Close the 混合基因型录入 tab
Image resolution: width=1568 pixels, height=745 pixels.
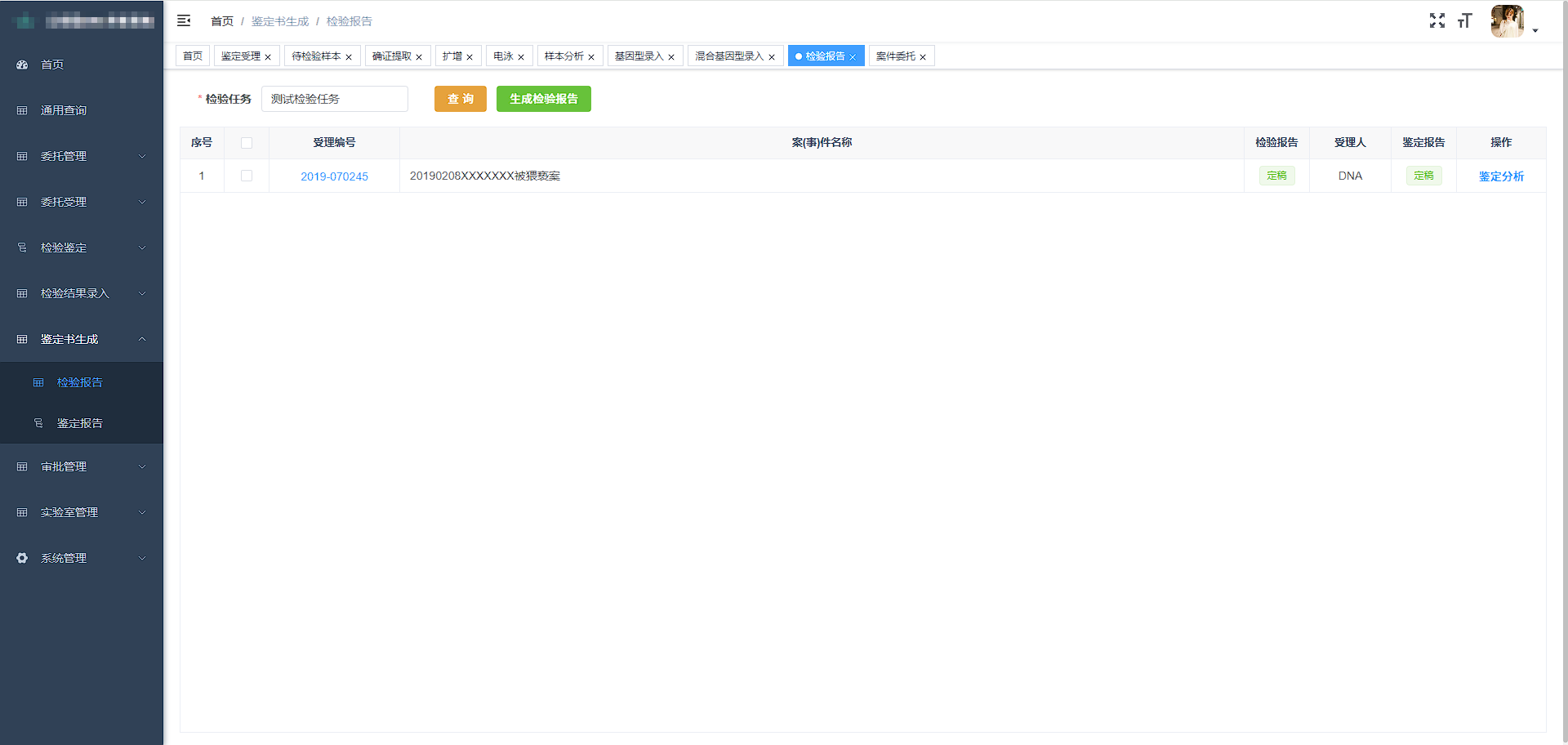click(x=772, y=57)
